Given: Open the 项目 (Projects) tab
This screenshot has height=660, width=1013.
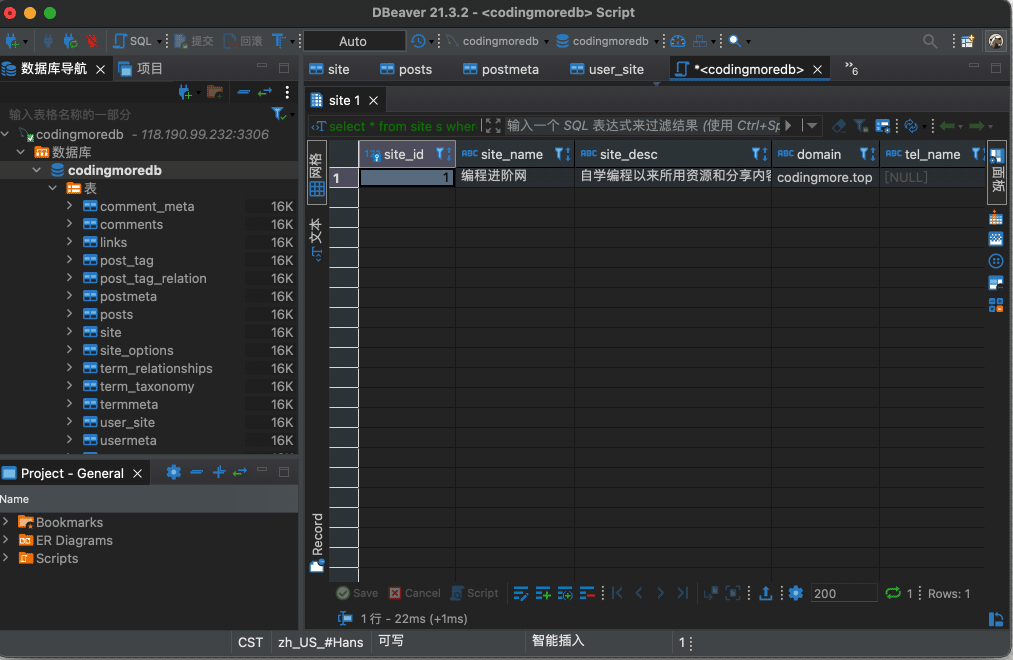Looking at the screenshot, I should pyautogui.click(x=140, y=68).
